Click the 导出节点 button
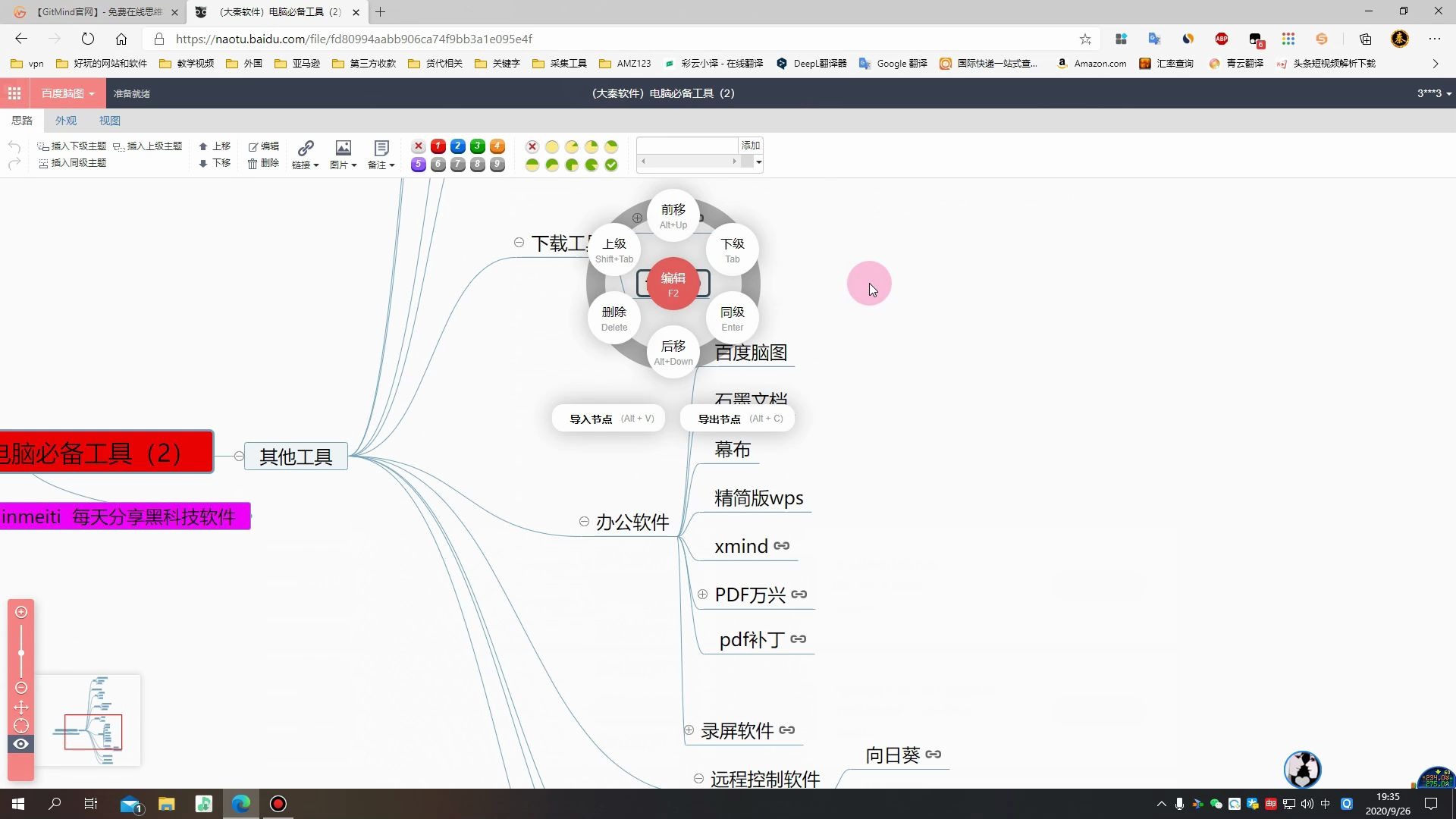Screen dimensions: 1456x819 (x=738, y=419)
